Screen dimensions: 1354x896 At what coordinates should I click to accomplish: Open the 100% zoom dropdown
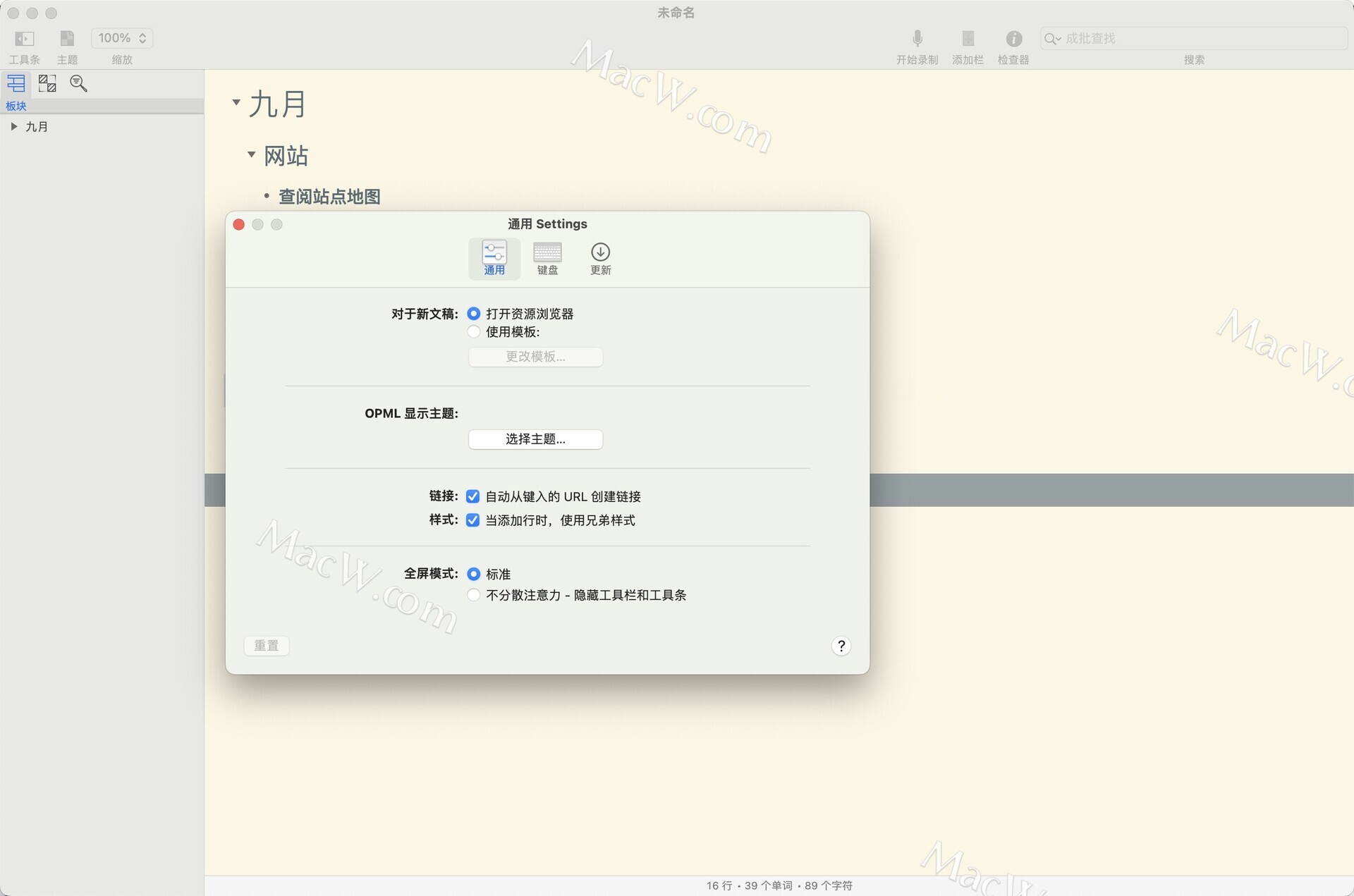[x=122, y=38]
